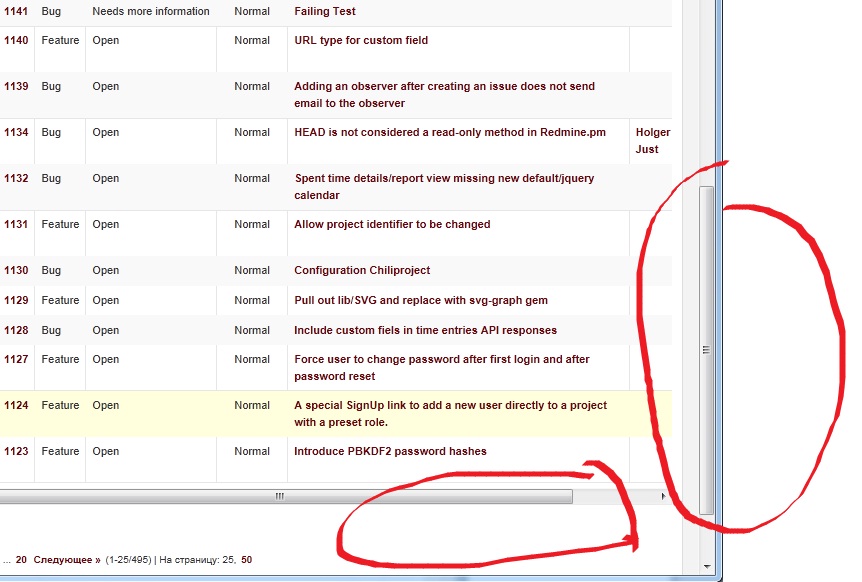Click the 'Normal' priority cell of issue 1129

[x=252, y=300]
